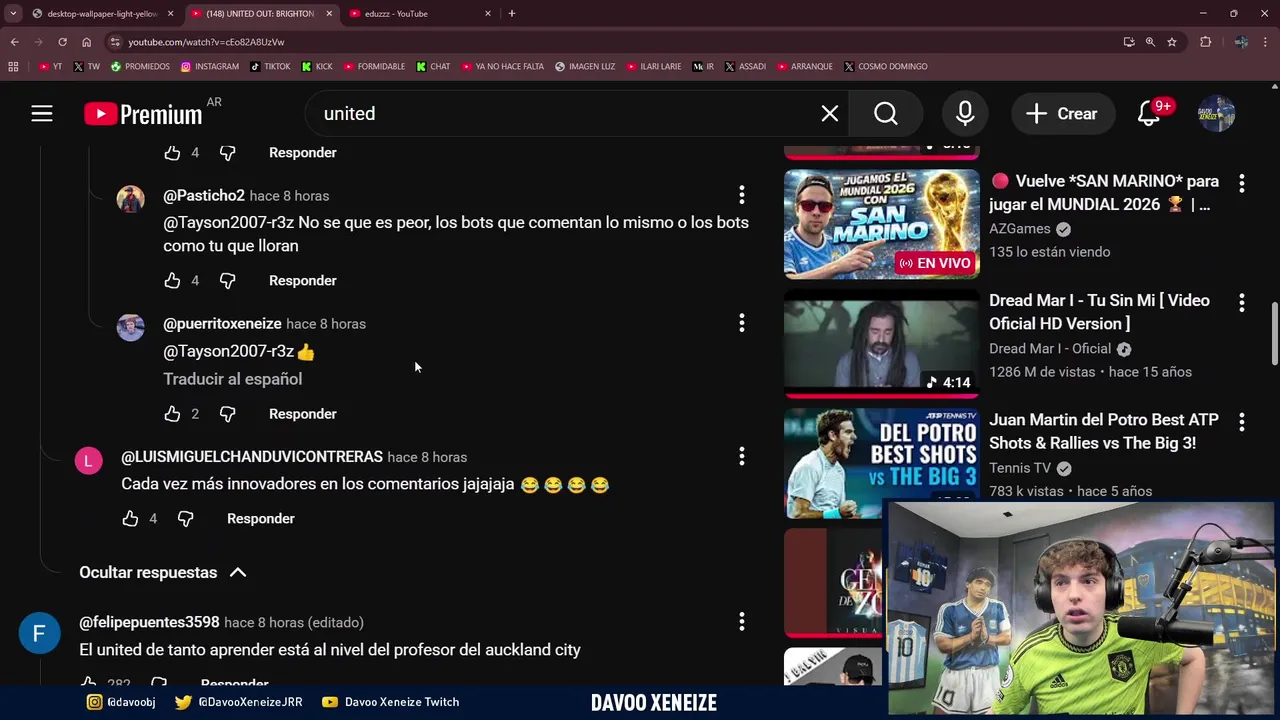Open options for LUISMIGUELCHANDUVICONTRERAS comment
The width and height of the screenshot is (1280, 720).
point(741,457)
